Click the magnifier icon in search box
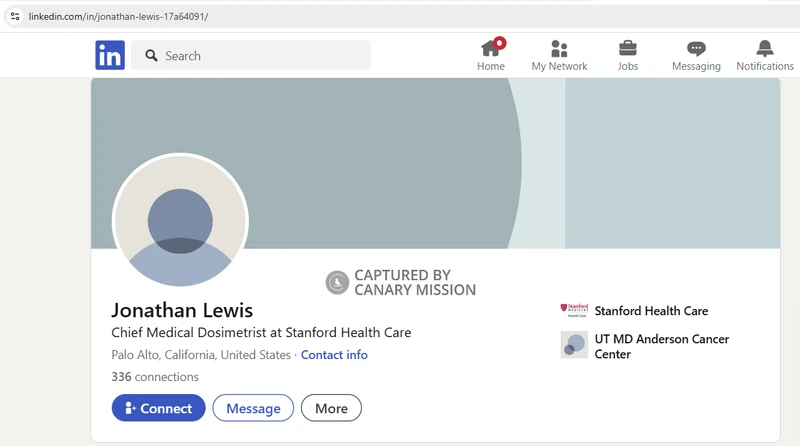Screen dimensions: 800x446 [151, 56]
